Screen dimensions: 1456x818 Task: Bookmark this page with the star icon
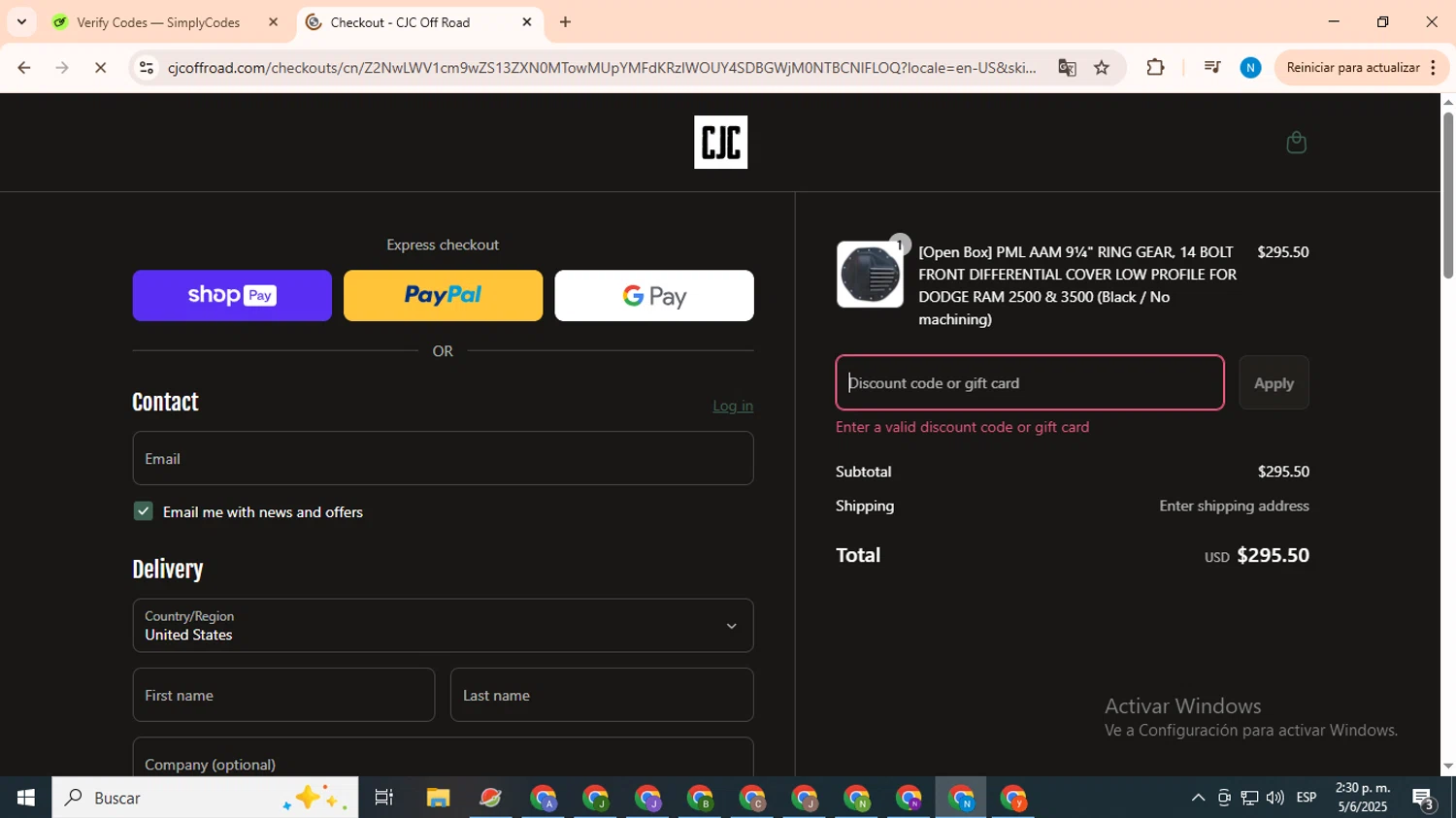(1102, 68)
